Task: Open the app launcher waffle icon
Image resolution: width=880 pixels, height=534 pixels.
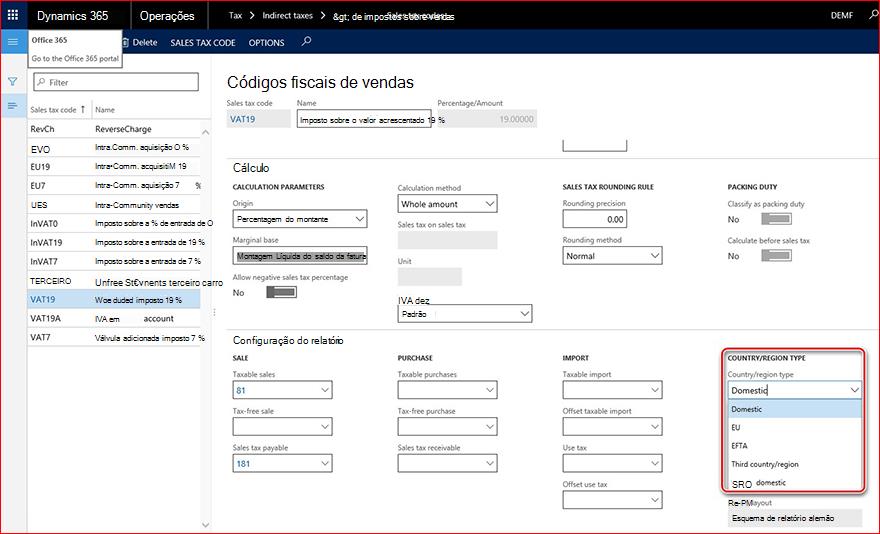Action: tap(13, 15)
